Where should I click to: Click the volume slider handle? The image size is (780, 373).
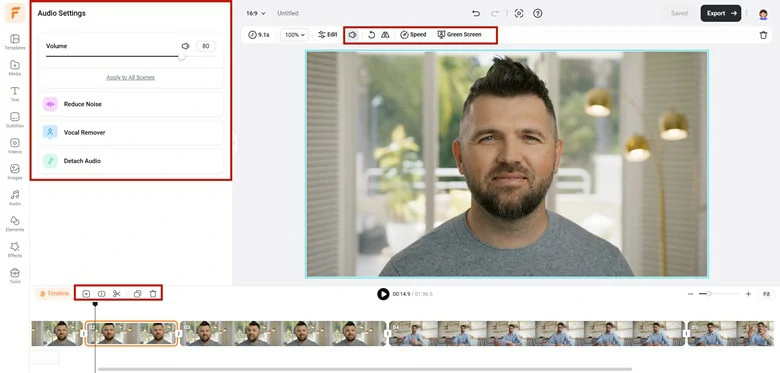(182, 57)
